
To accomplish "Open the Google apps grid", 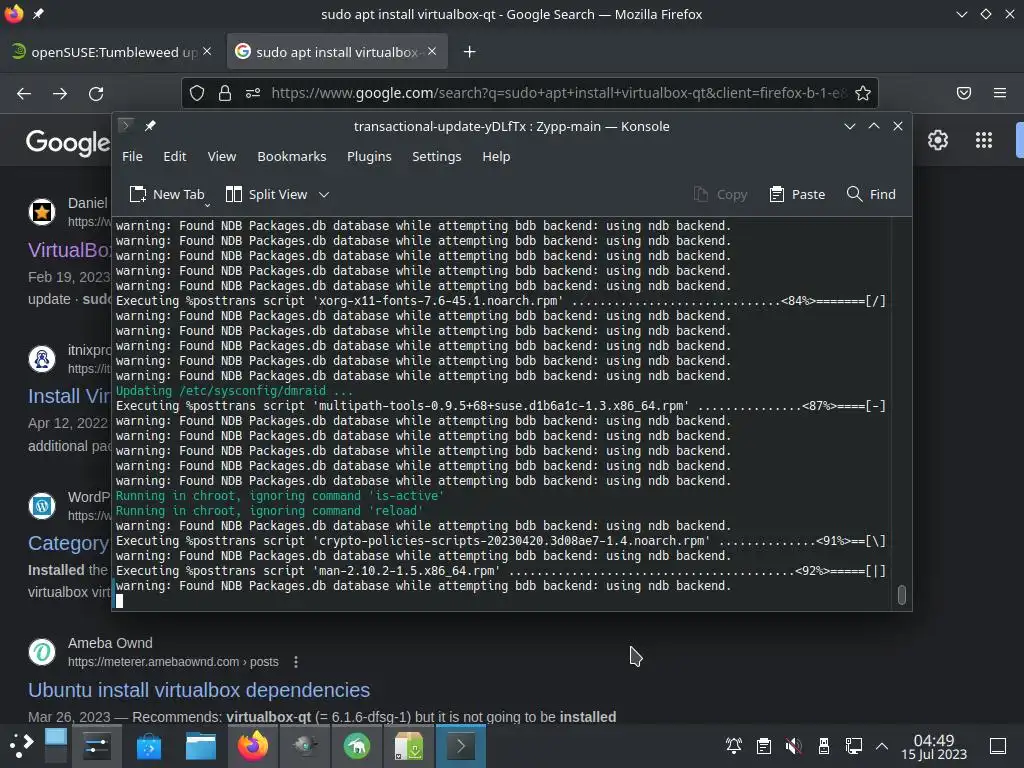I will [984, 140].
